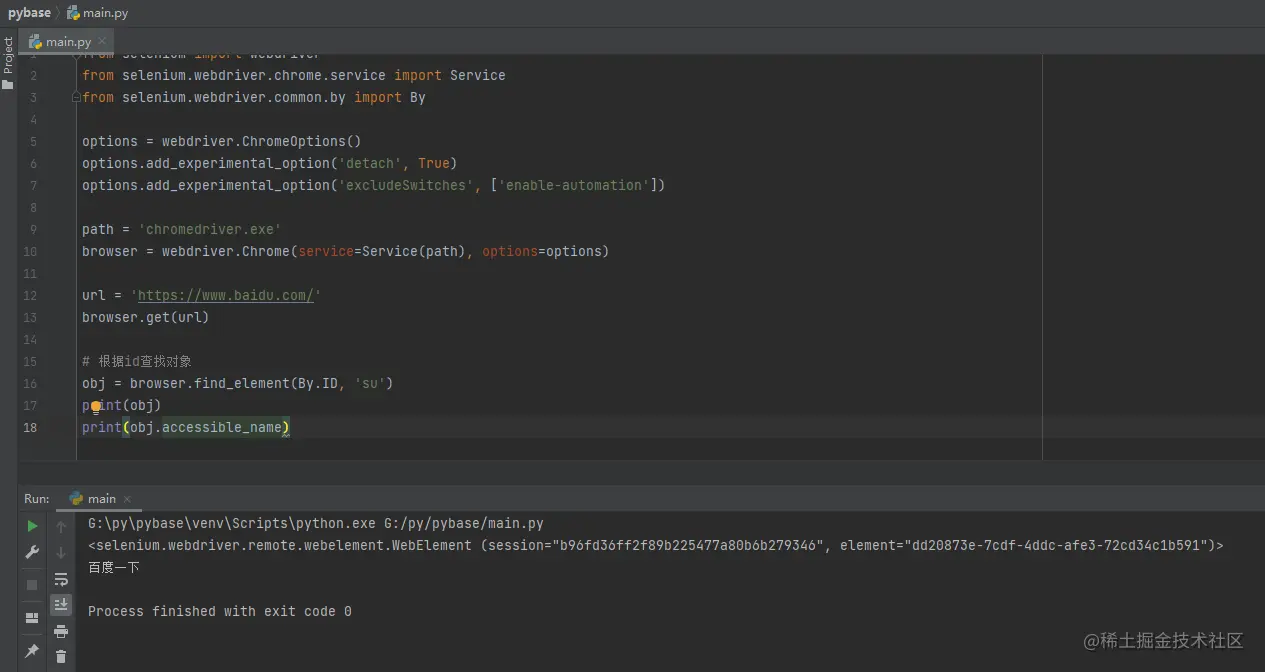
Task: Pin the Run tab with pin icon
Action: point(32,651)
